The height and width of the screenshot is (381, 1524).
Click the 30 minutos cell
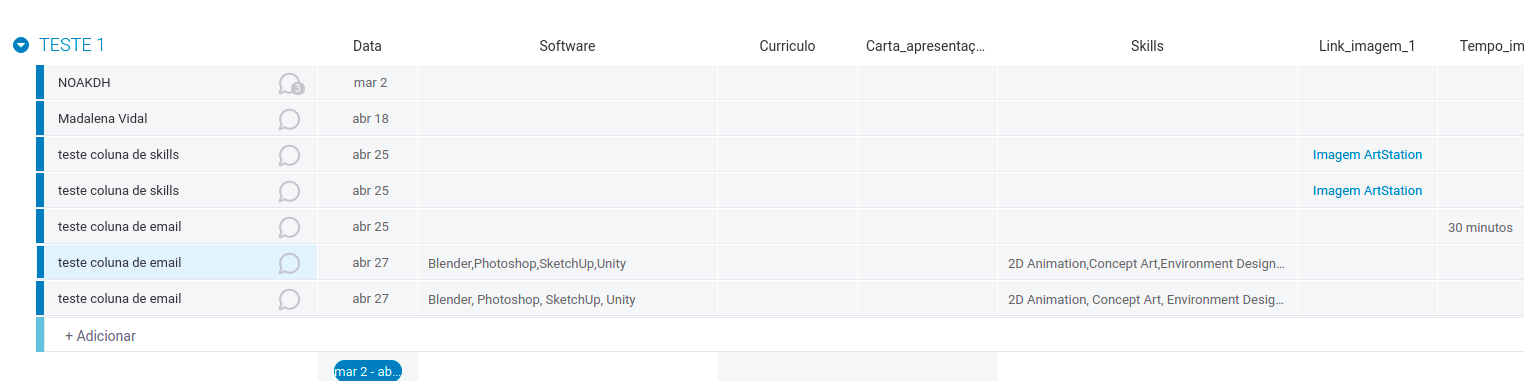pos(1480,227)
